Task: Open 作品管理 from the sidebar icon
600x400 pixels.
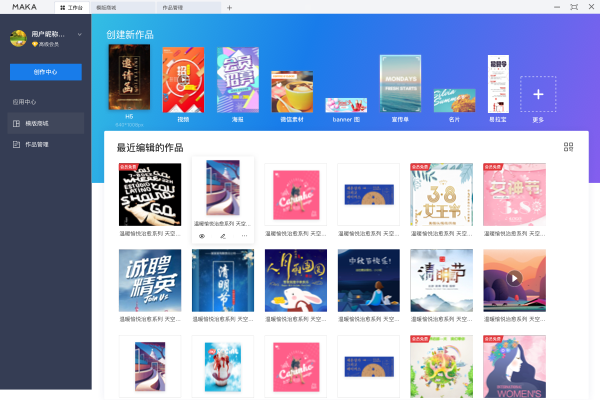Action: coord(16,144)
